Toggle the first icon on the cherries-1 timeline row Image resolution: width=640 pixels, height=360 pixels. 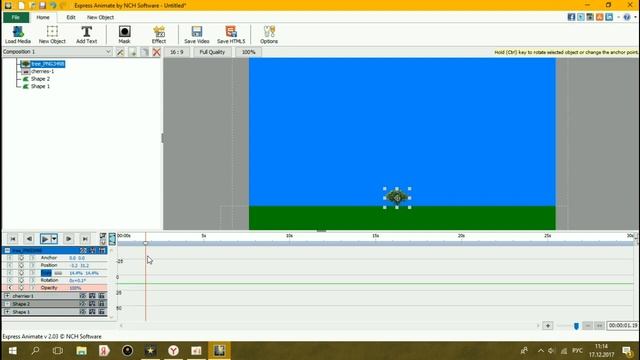click(83, 296)
